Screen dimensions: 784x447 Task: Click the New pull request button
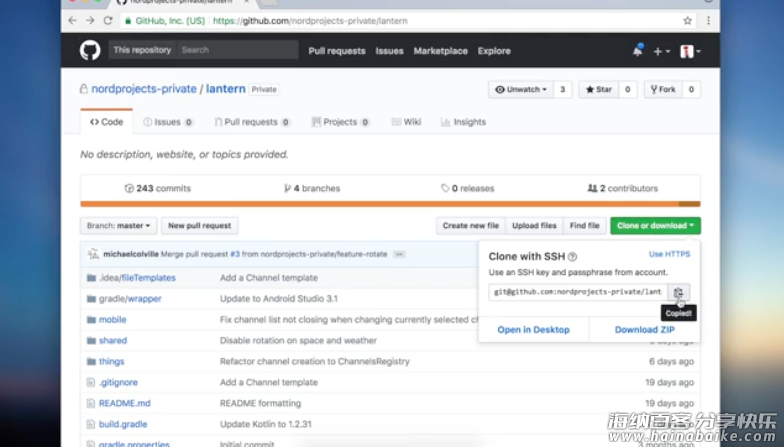(x=200, y=226)
